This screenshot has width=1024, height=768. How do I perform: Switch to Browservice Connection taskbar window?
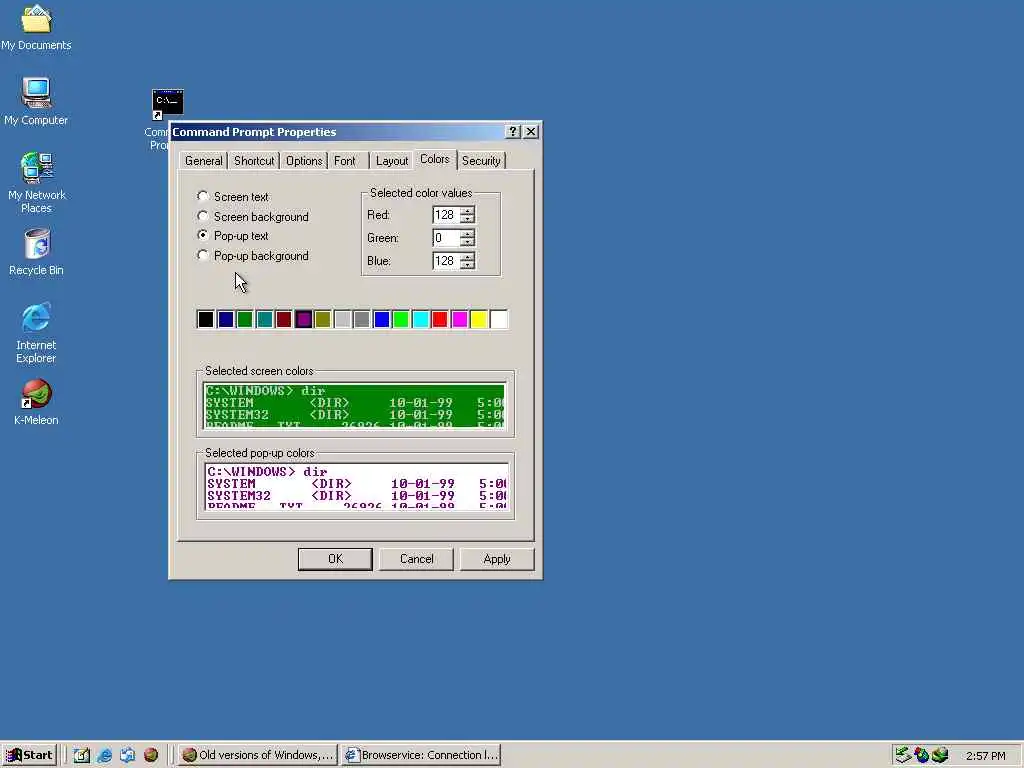421,755
